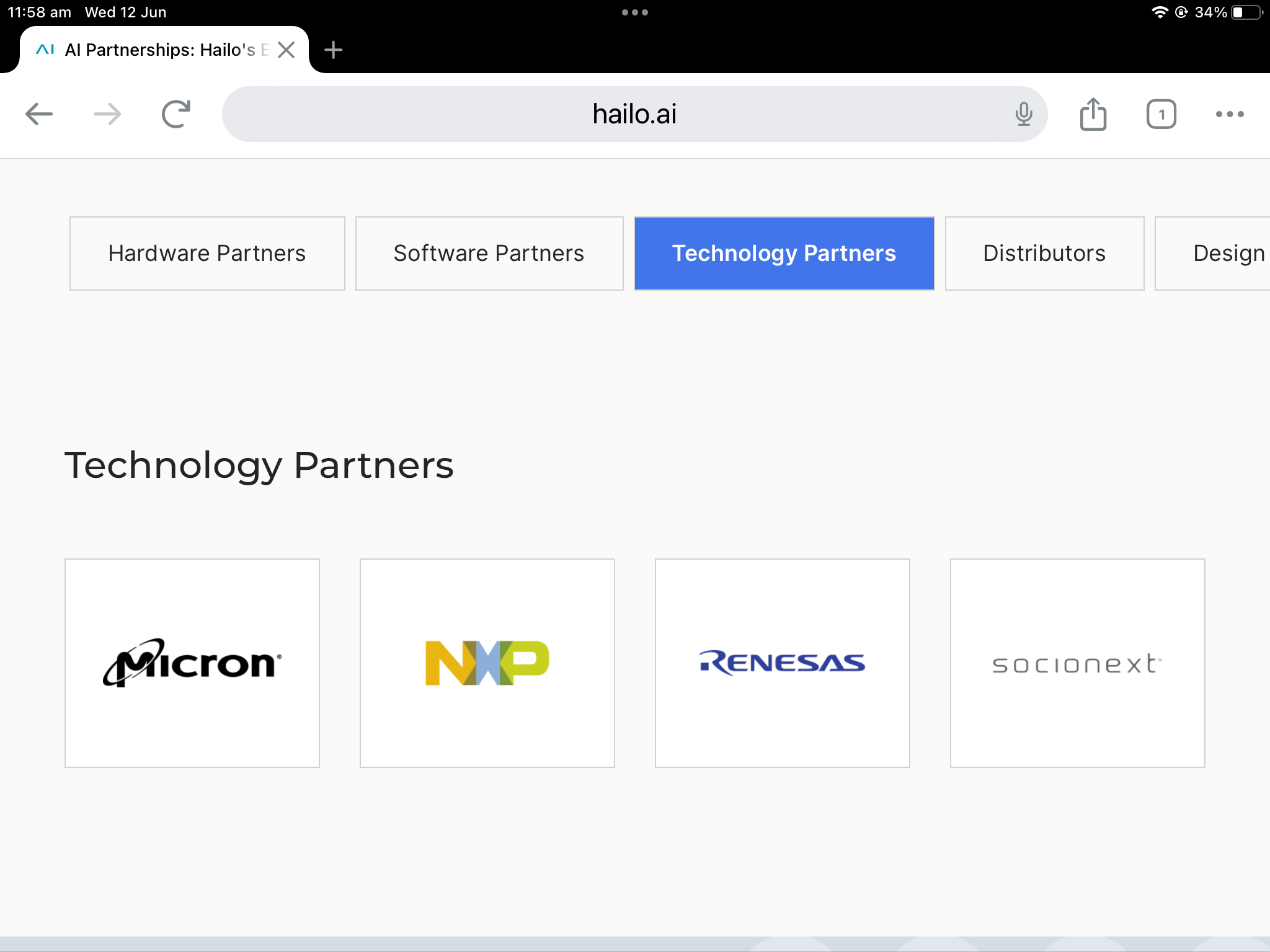Open the NXP partner card

pyautogui.click(x=487, y=663)
